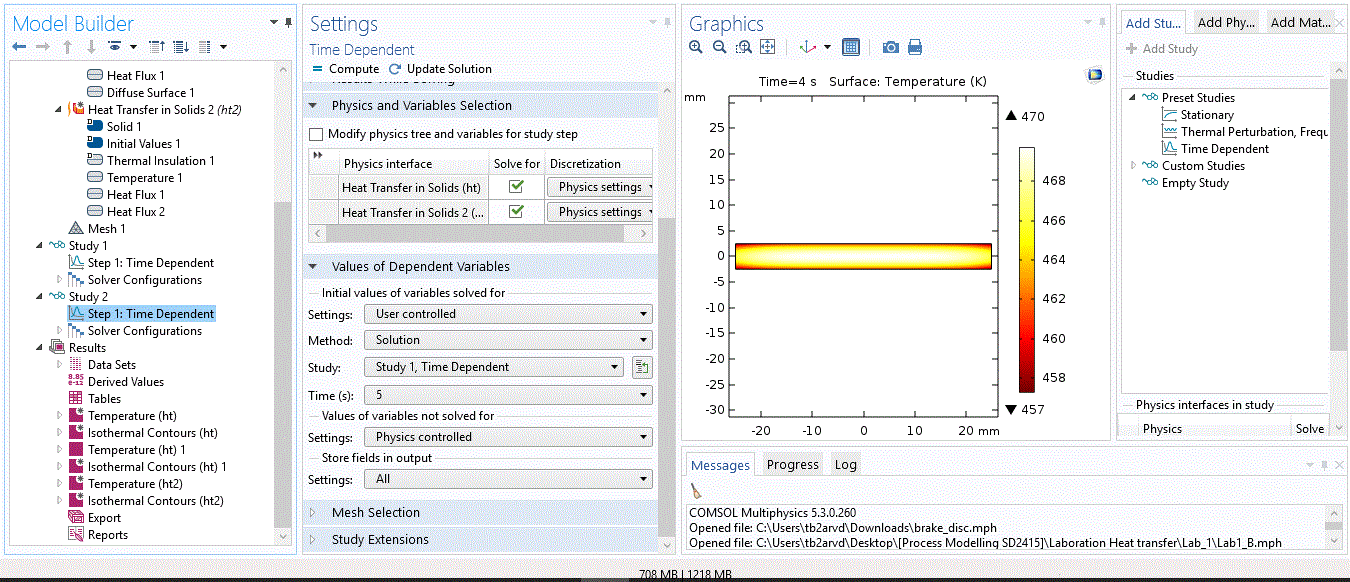
Task: Activate the Zoom Extents icon
Action: pos(768,47)
